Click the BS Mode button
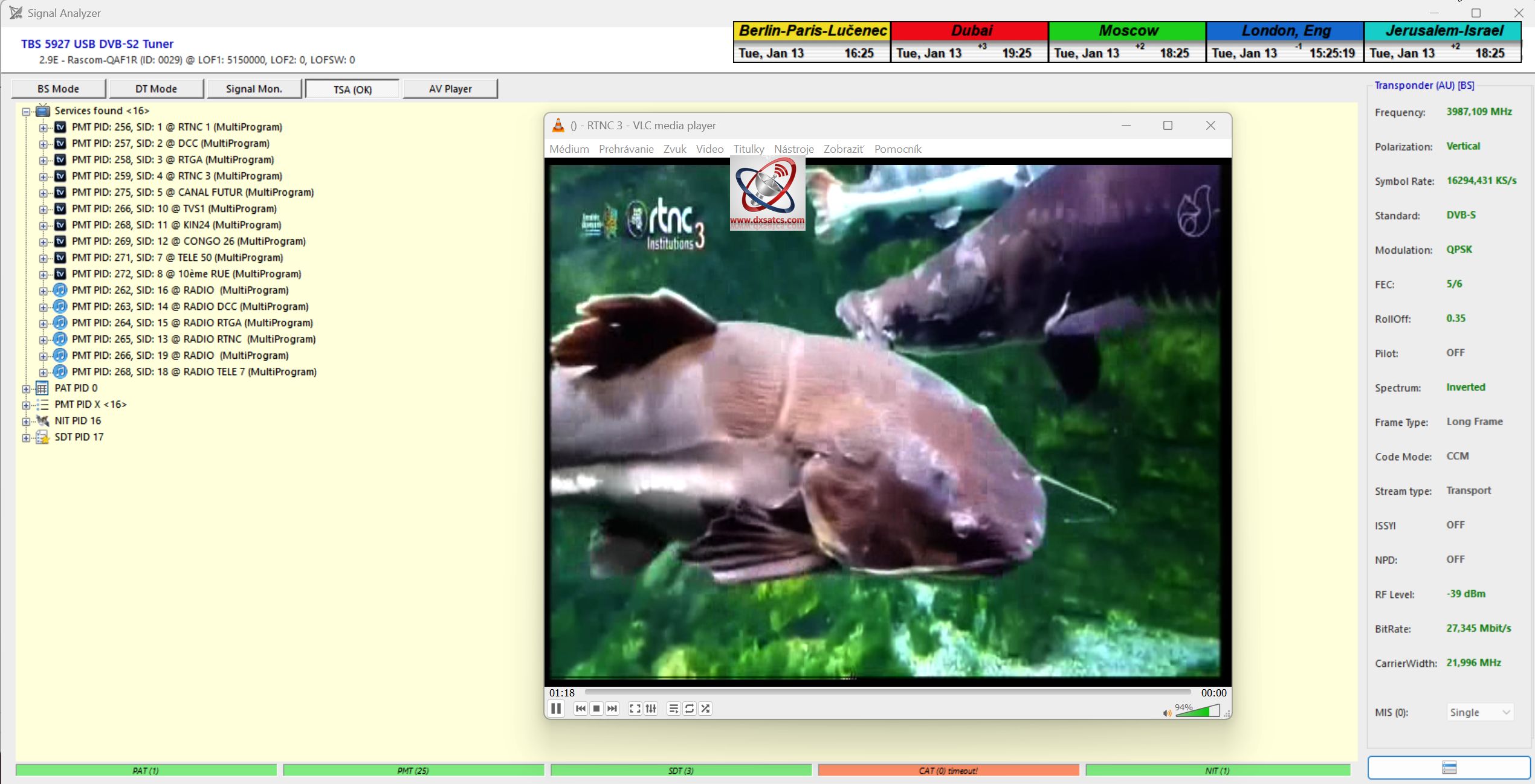 coord(58,89)
